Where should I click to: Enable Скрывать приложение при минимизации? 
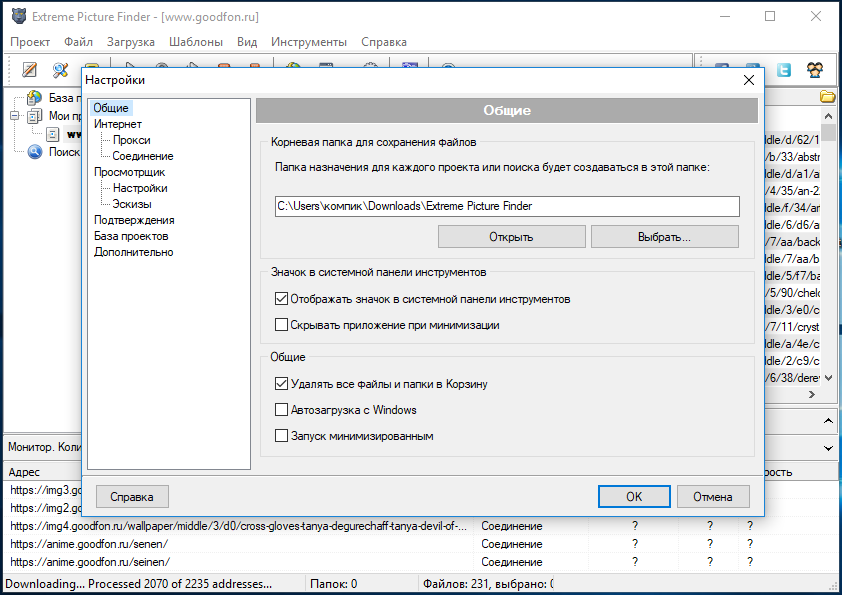click(x=281, y=324)
